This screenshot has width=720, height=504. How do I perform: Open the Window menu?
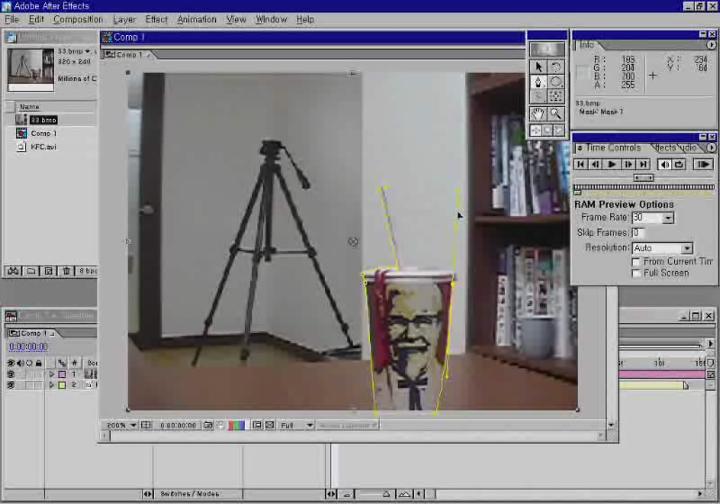[271, 19]
